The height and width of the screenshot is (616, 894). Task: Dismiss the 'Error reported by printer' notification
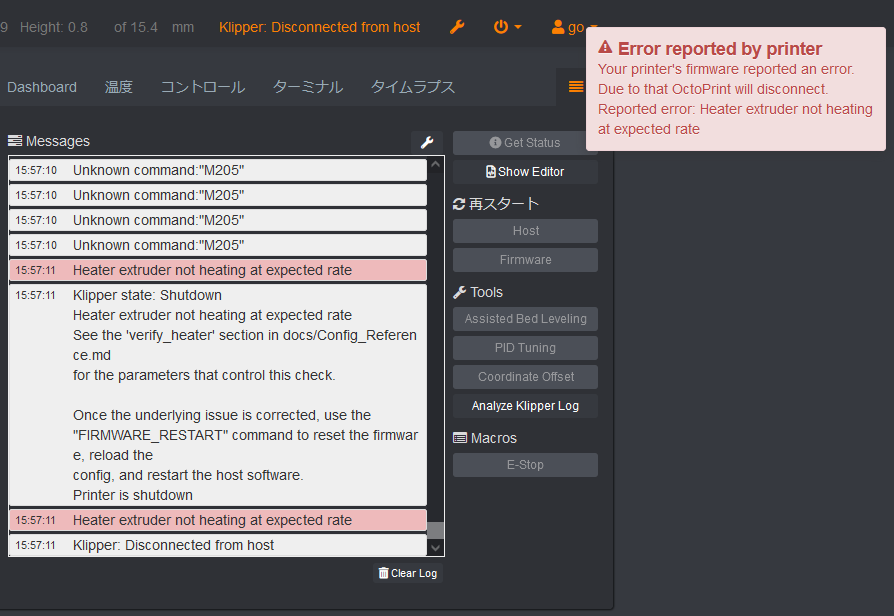point(735,88)
